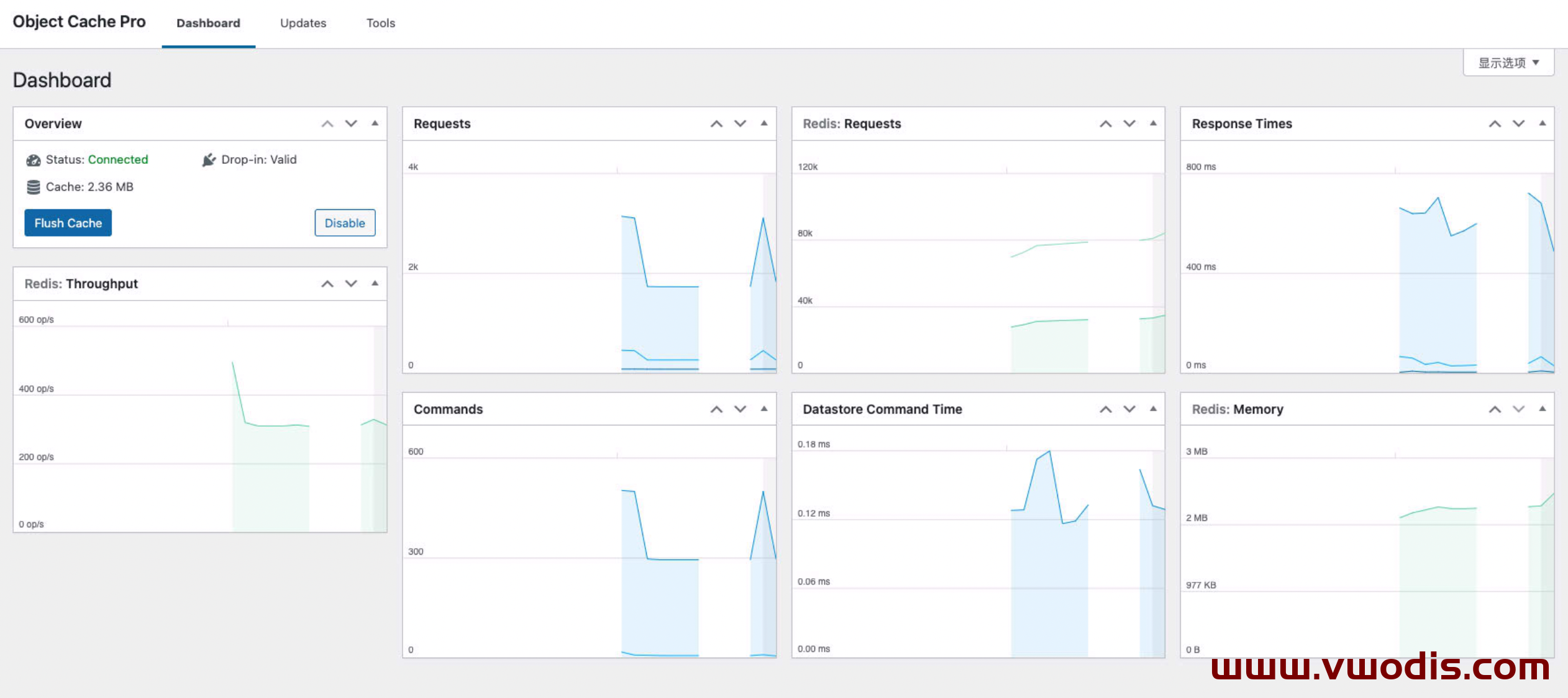This screenshot has height=698, width=1568.
Task: Click the move-down arrow on the Commands widget
Action: [740, 409]
